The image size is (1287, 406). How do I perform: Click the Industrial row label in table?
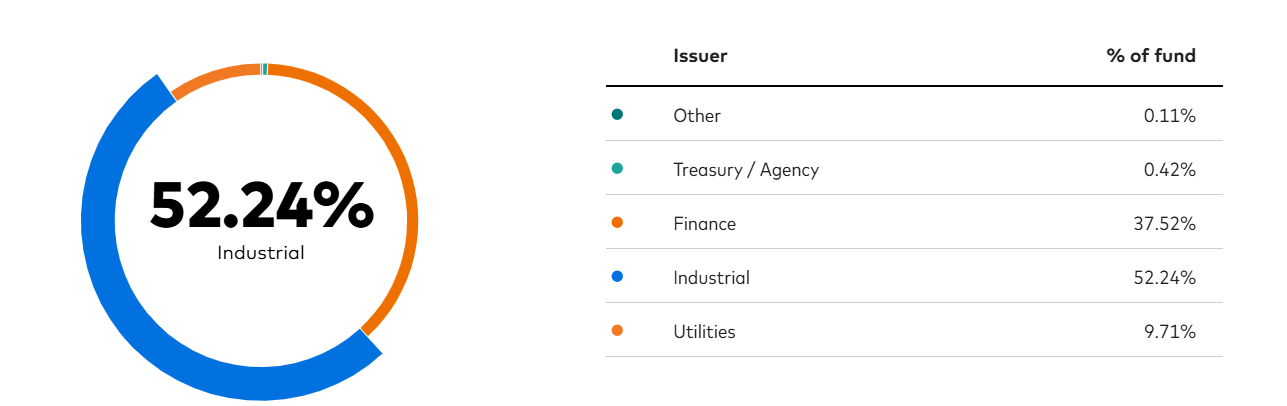coord(711,277)
